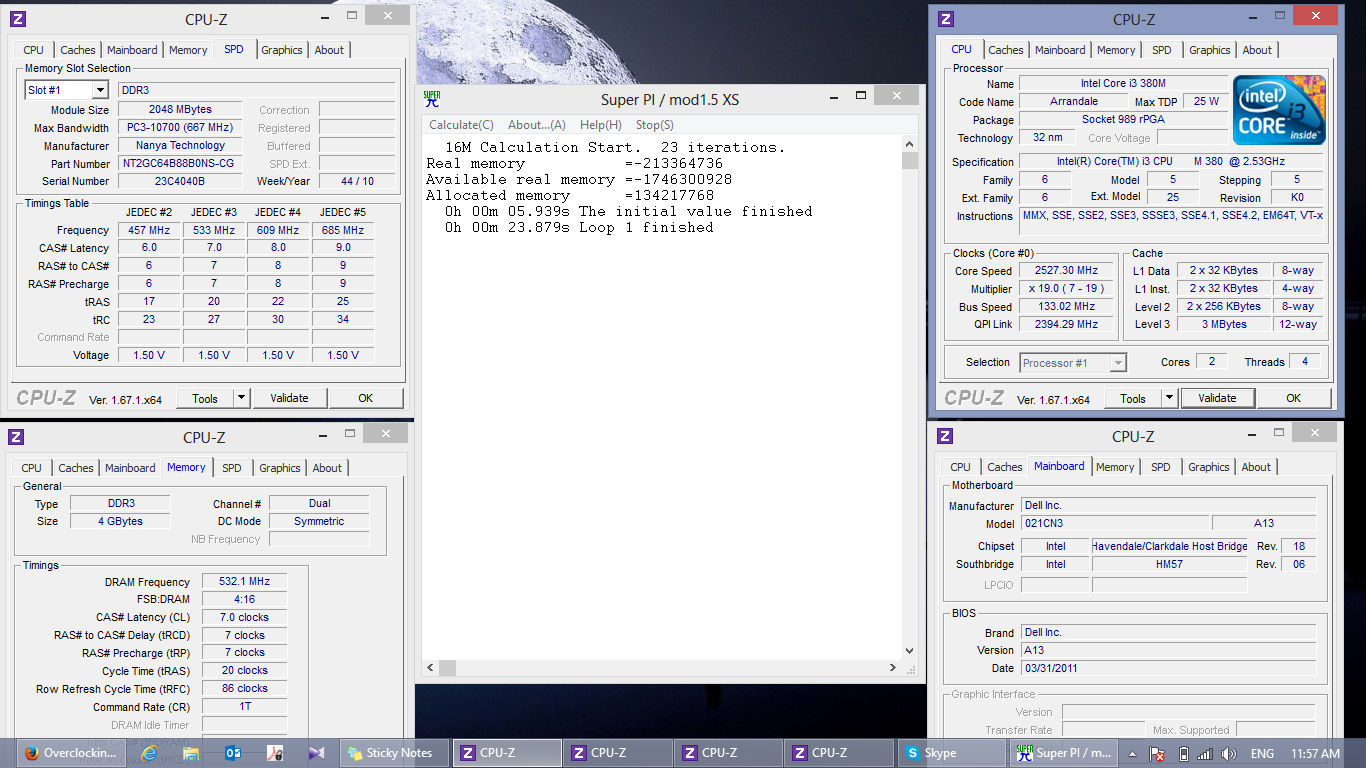Click the Max Bandwidth value PC3-10700 (667 MHz)
1366x768 pixels.
click(180, 128)
